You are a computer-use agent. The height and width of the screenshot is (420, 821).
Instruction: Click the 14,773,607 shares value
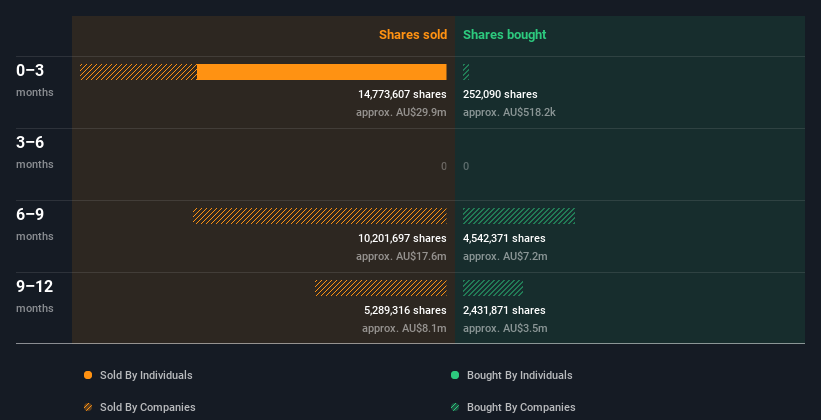point(402,94)
